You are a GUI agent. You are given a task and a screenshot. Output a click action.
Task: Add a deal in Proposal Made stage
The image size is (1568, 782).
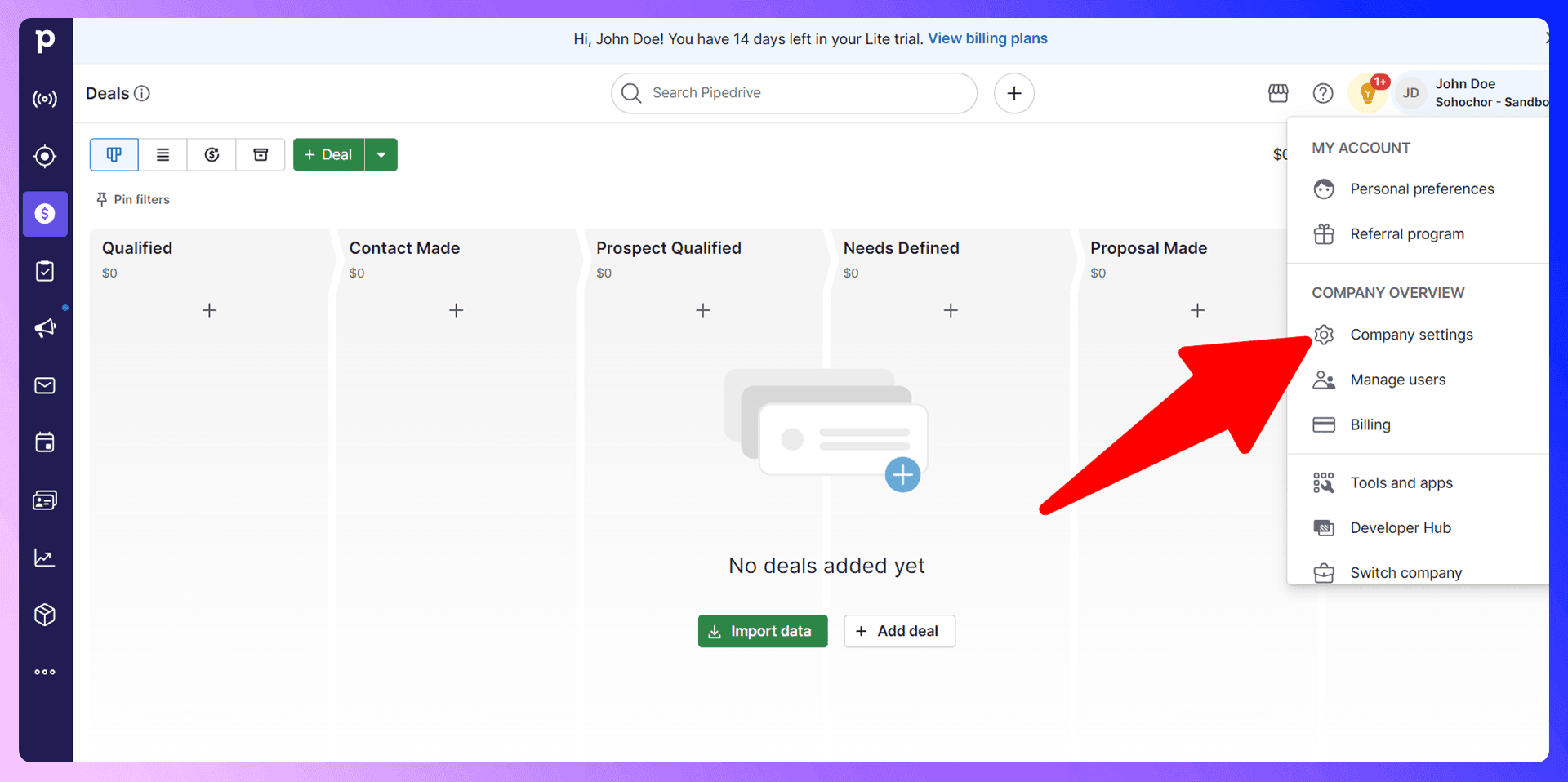click(x=1198, y=310)
